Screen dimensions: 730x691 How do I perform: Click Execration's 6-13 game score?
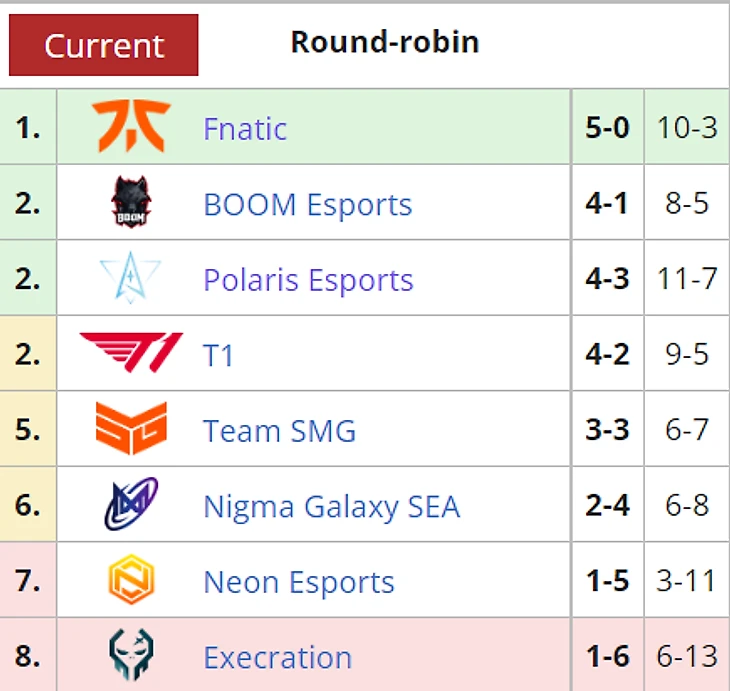[687, 656]
